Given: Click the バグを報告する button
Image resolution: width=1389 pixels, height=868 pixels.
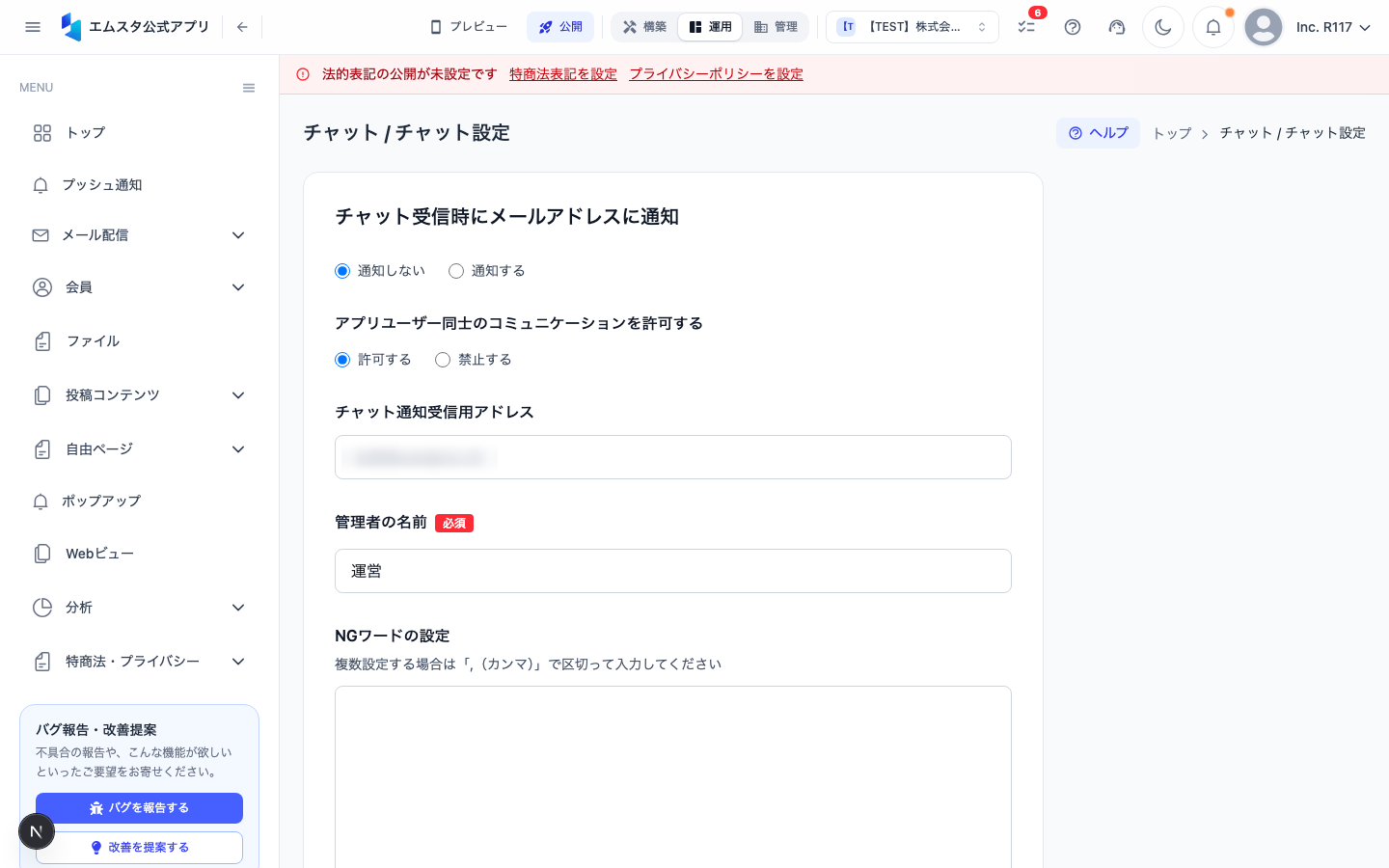Looking at the screenshot, I should [139, 808].
